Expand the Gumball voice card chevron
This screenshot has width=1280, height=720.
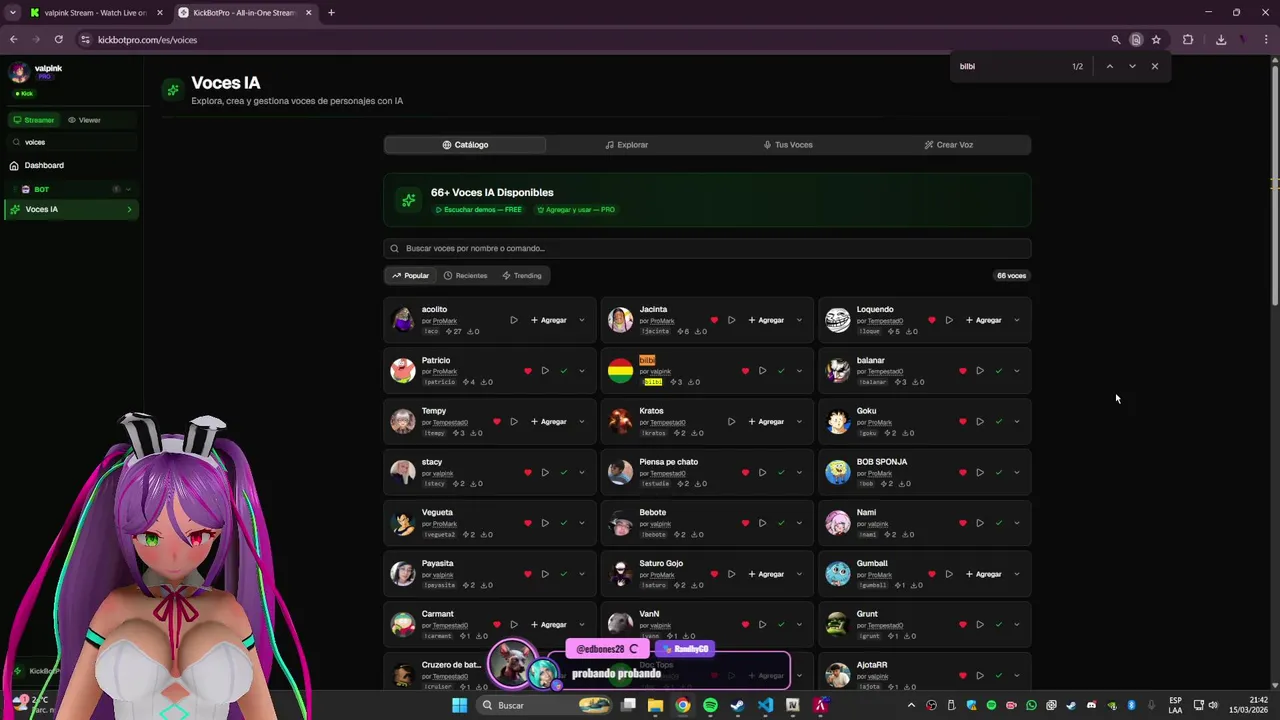pos(1017,574)
